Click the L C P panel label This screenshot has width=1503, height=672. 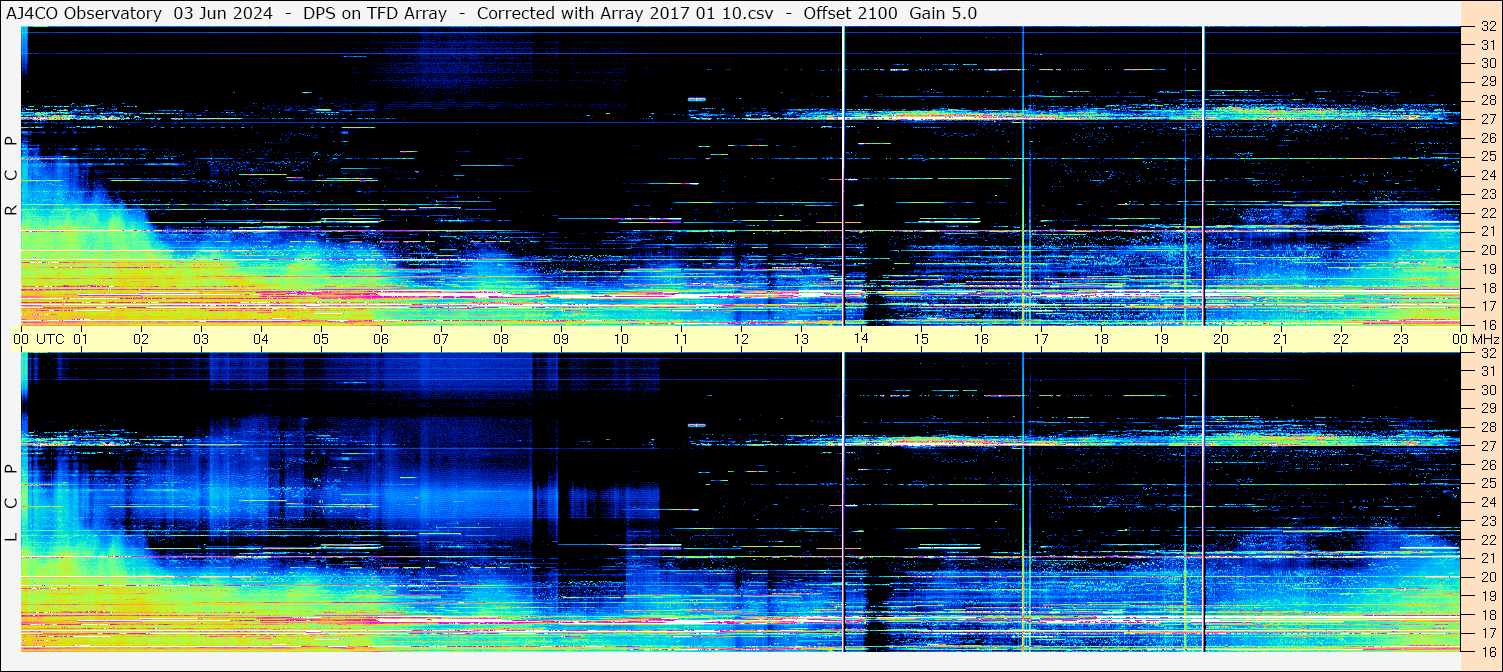coord(12,503)
